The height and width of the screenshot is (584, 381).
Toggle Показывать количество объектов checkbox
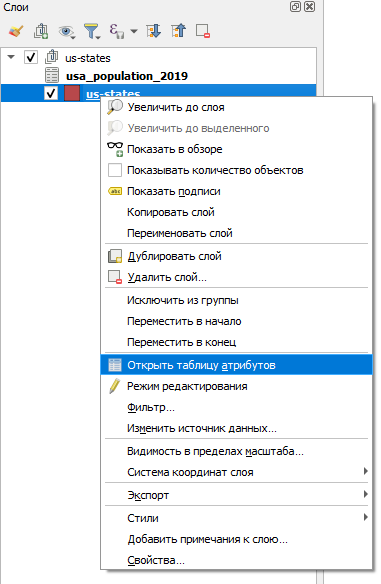[115, 170]
